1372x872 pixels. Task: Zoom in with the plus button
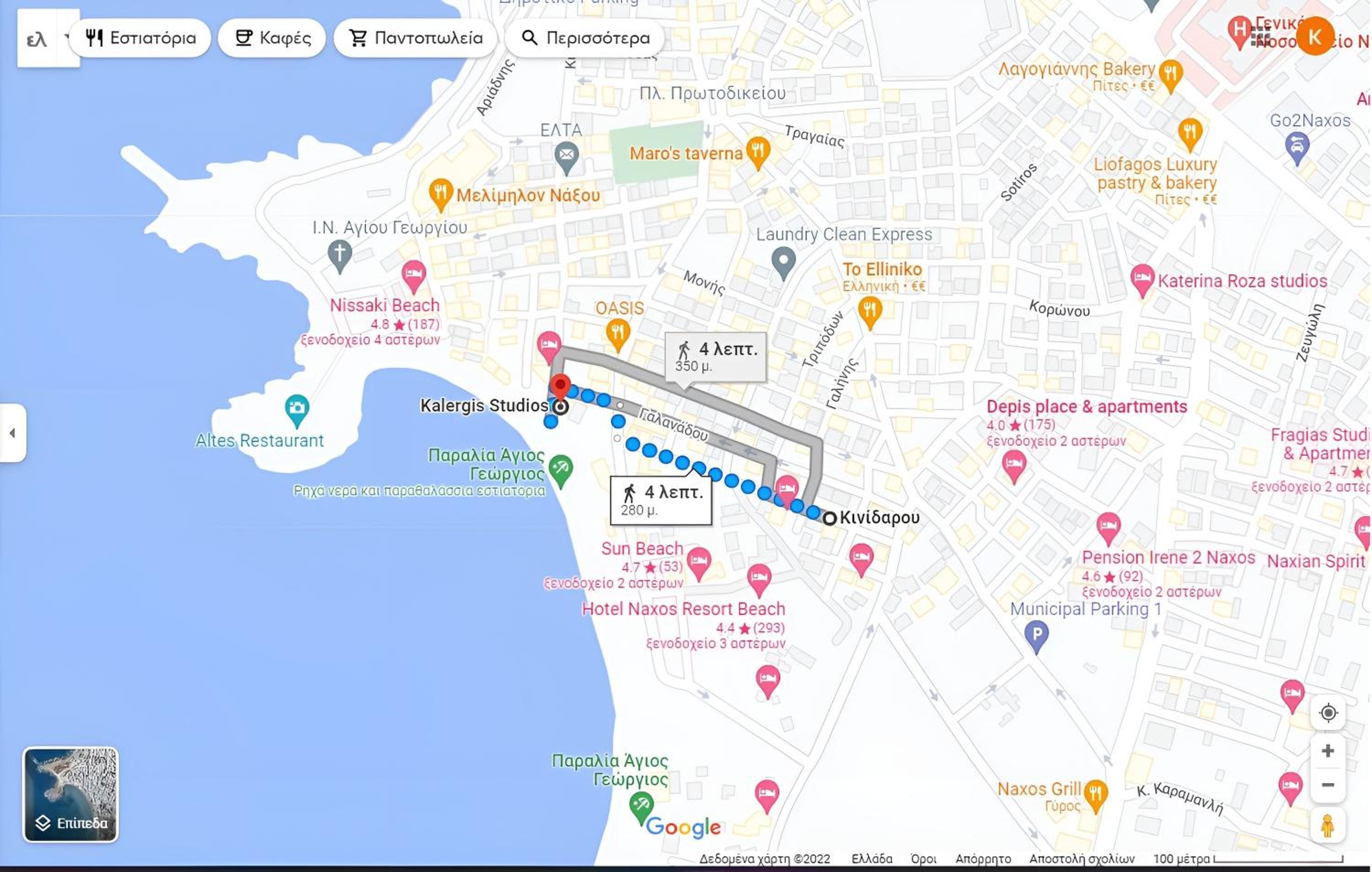click(1328, 751)
